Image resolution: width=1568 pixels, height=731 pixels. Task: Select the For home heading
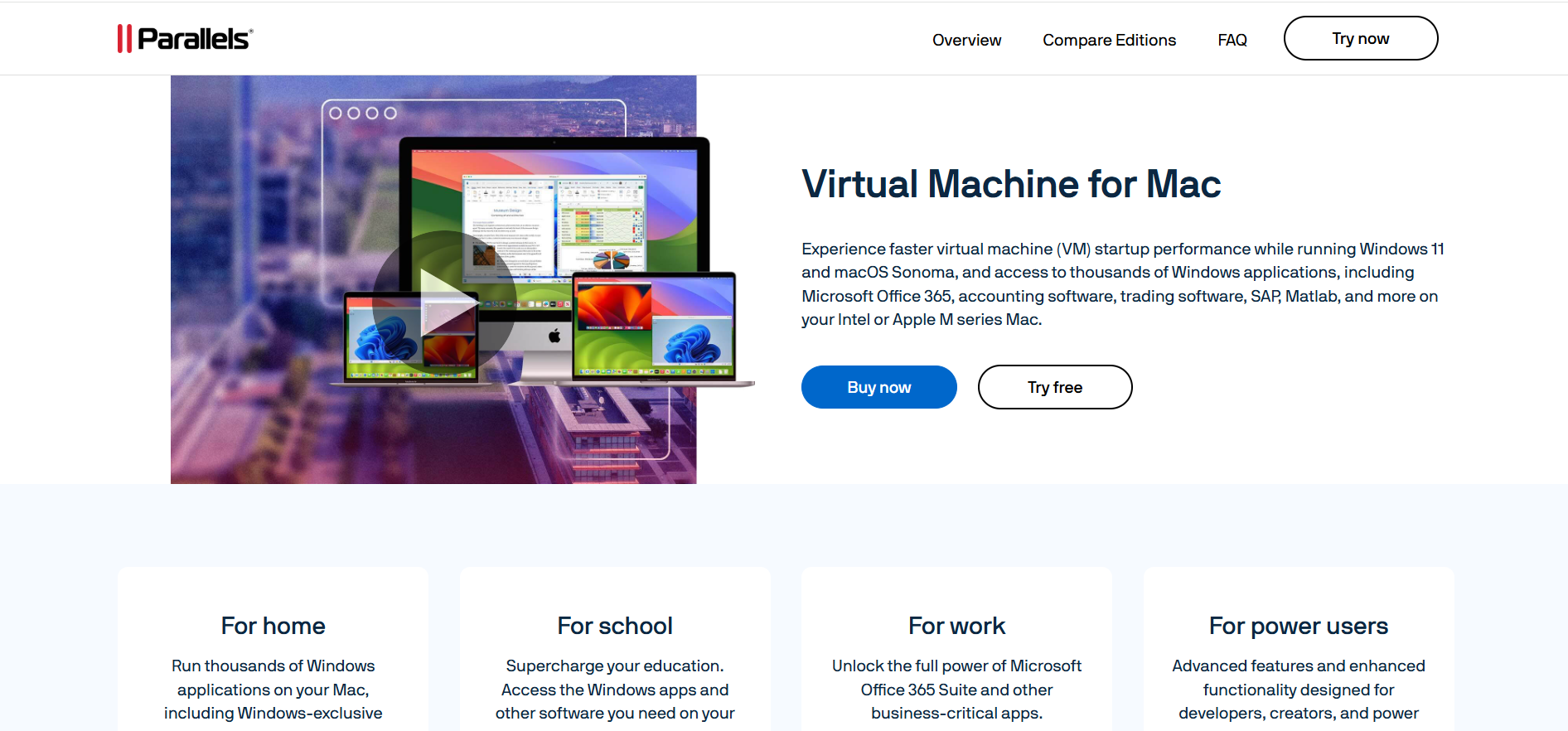click(x=273, y=626)
